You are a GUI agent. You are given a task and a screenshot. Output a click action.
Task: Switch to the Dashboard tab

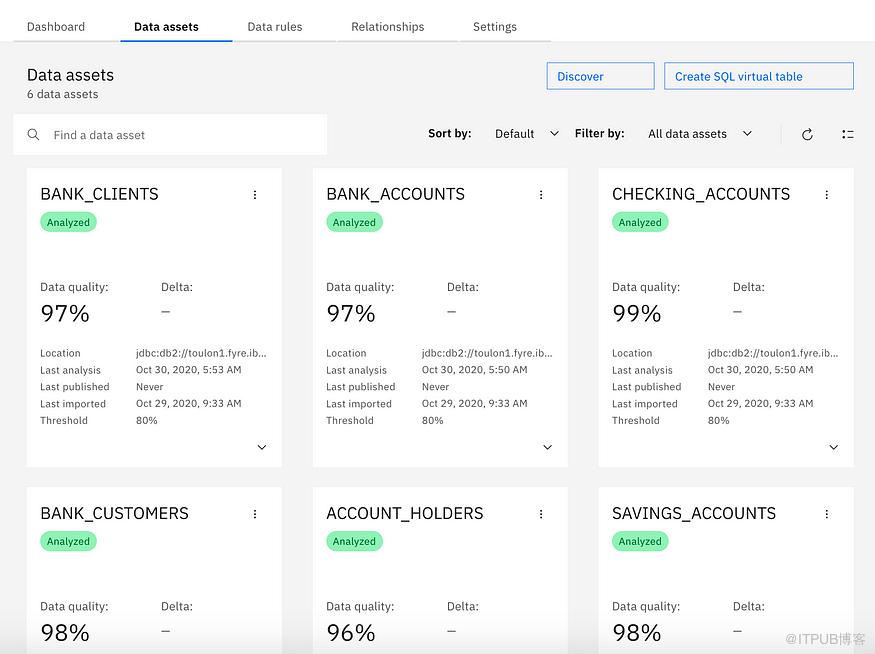click(56, 27)
